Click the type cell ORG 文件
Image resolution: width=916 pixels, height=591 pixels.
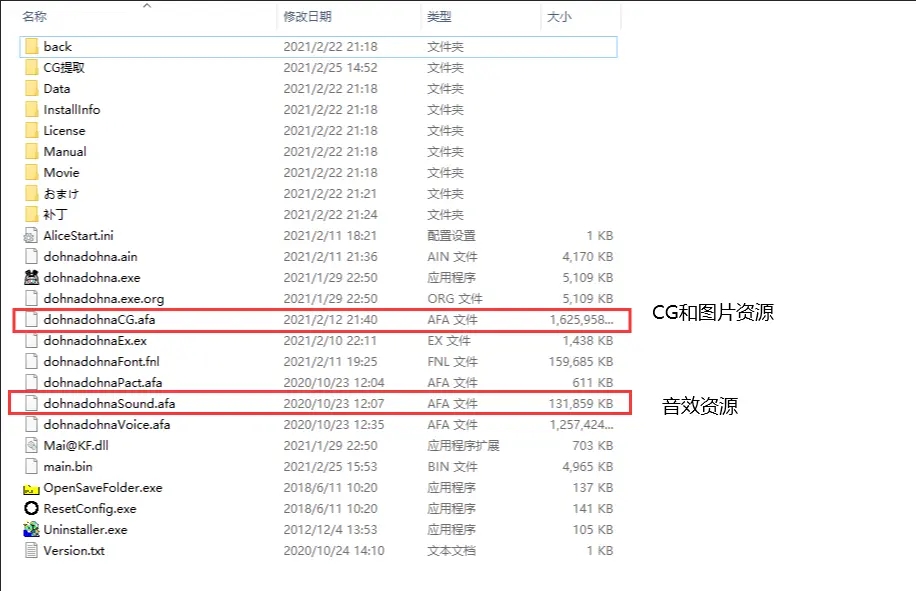click(454, 298)
